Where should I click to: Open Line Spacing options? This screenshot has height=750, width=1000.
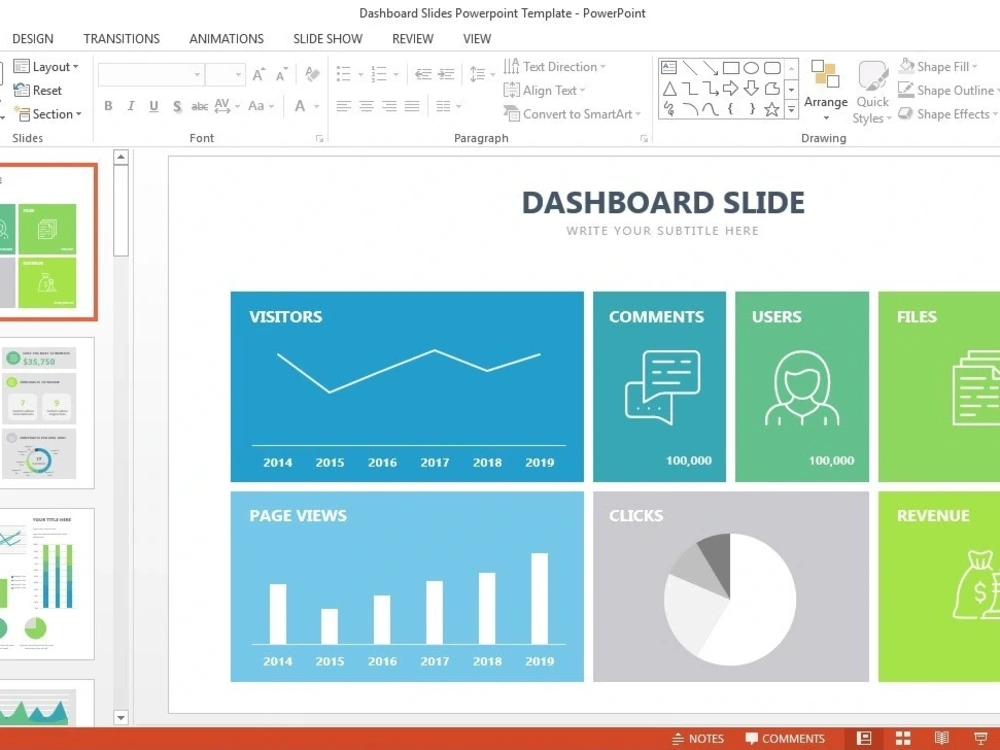(x=482, y=74)
